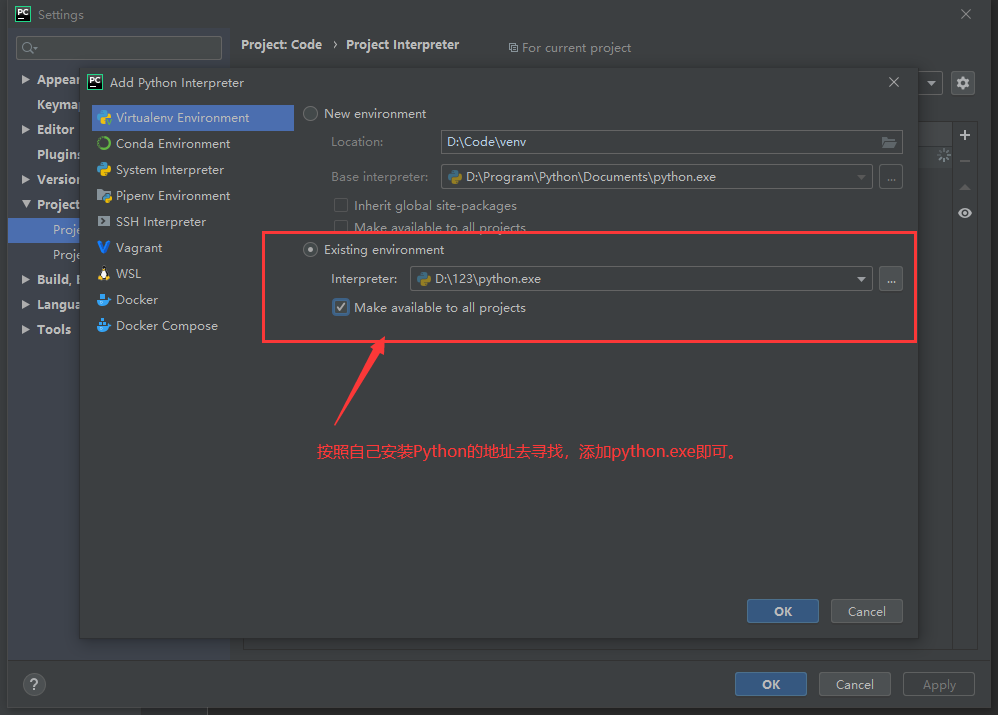
Task: Click search magnifier icon in Settings
Action: (x=29, y=48)
